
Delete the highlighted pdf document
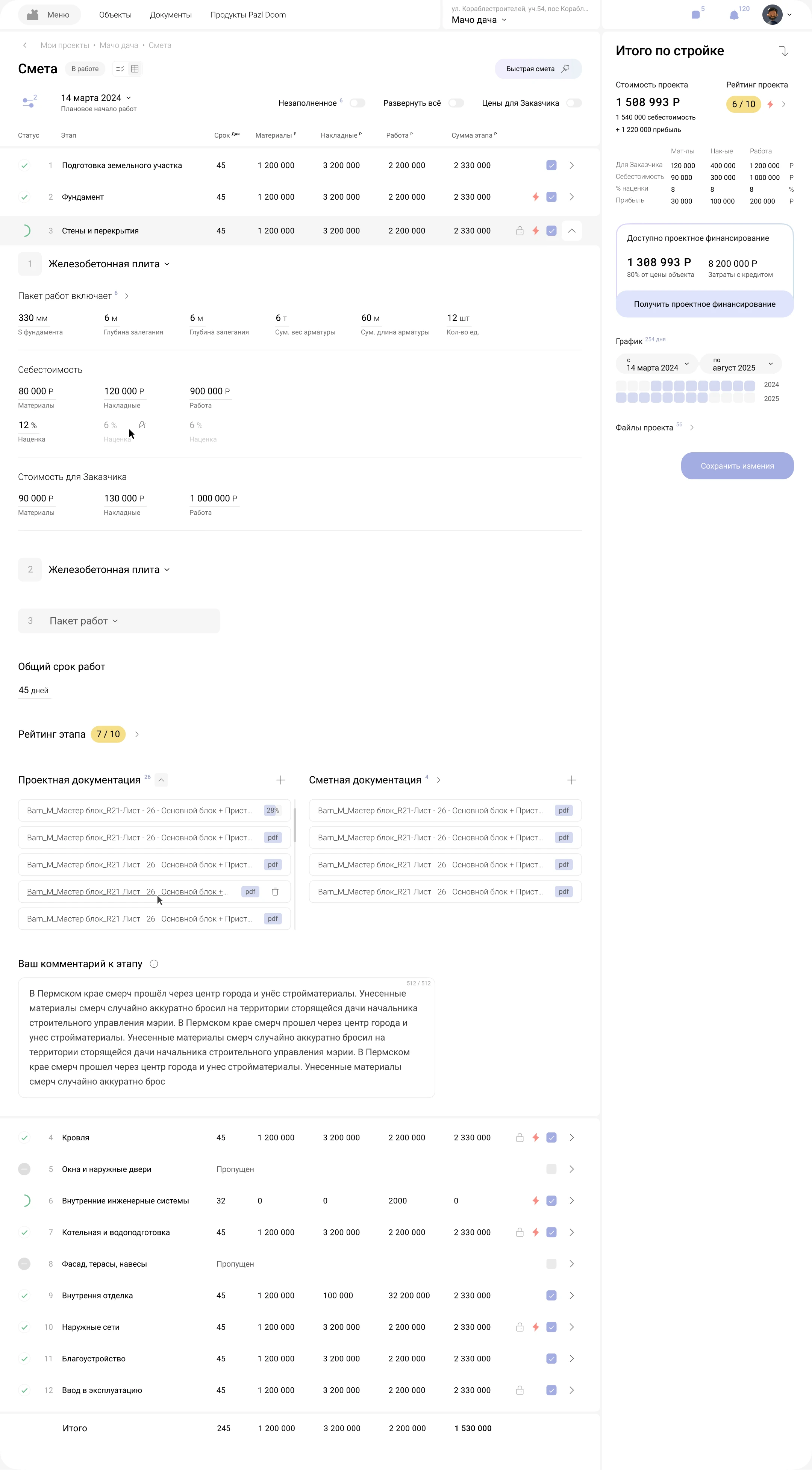click(275, 891)
